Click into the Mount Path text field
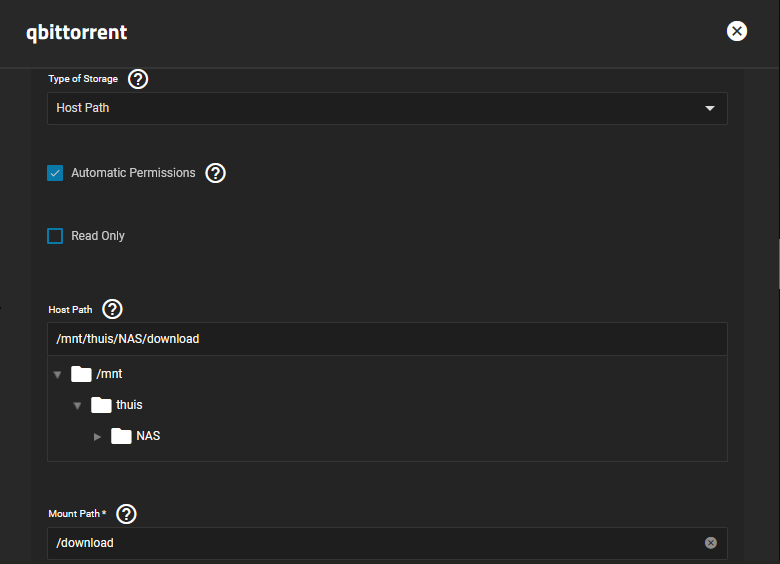 376,543
